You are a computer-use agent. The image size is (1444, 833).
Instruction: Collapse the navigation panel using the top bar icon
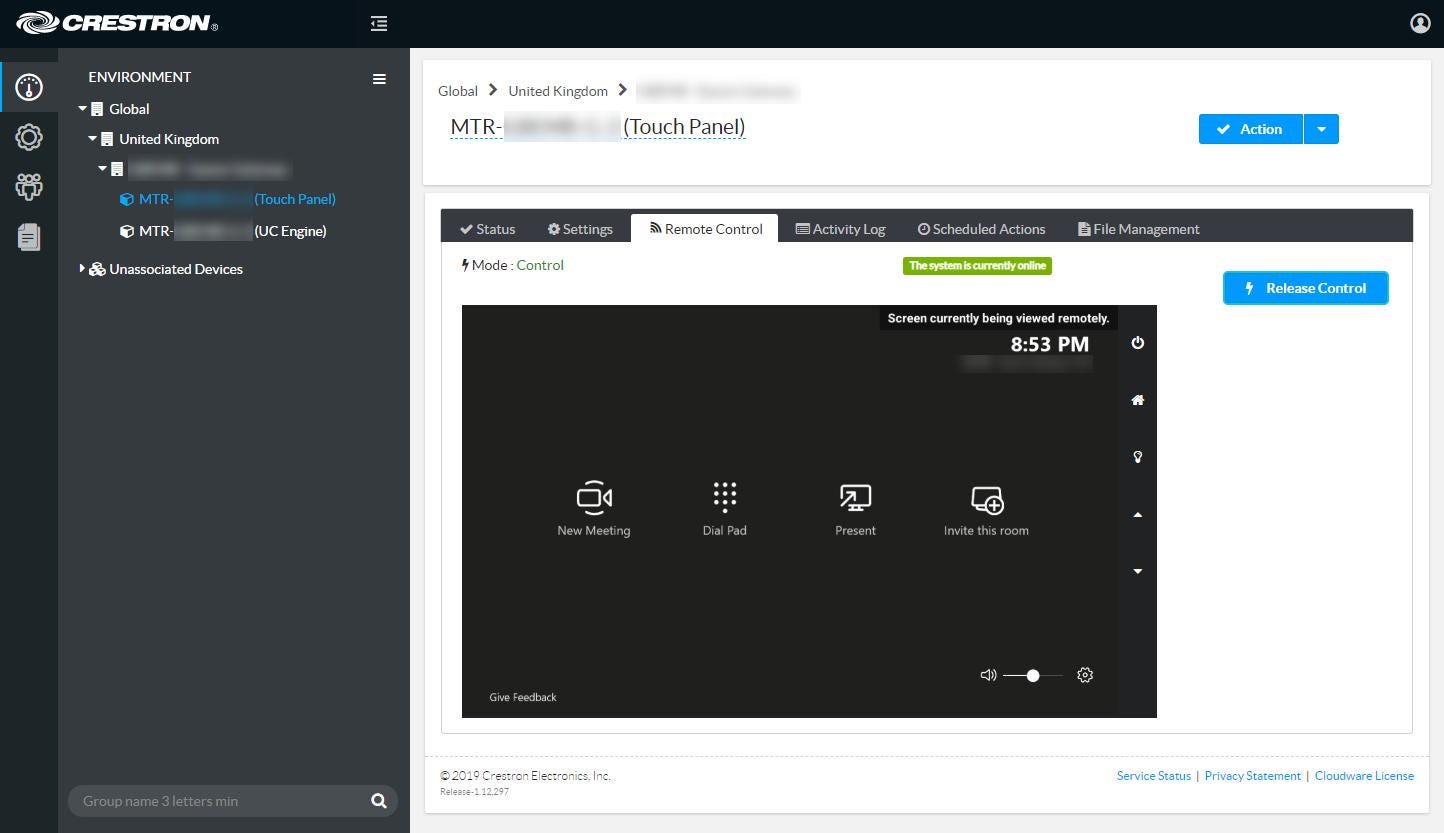(379, 23)
